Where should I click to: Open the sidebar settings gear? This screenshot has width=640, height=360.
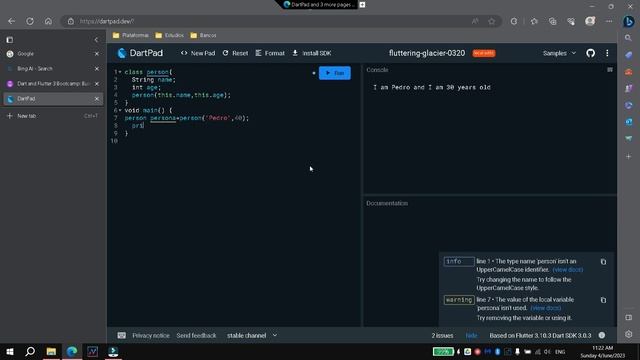629,334
